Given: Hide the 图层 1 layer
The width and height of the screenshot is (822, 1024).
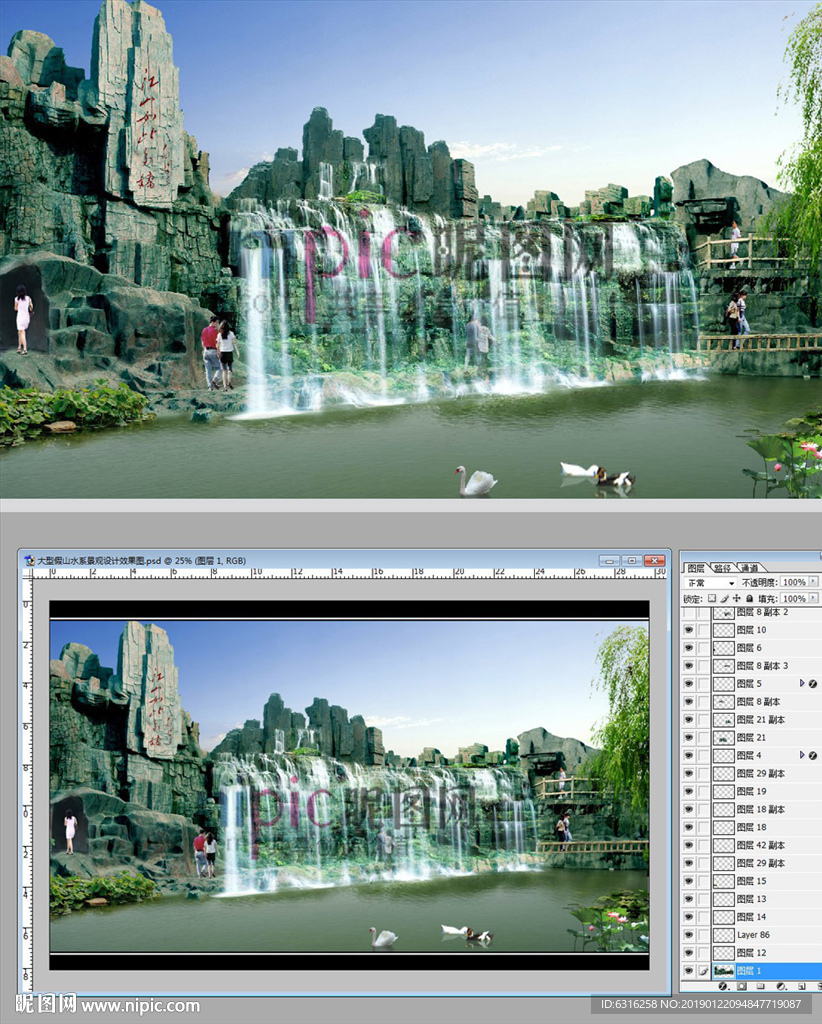Looking at the screenshot, I should [x=688, y=971].
